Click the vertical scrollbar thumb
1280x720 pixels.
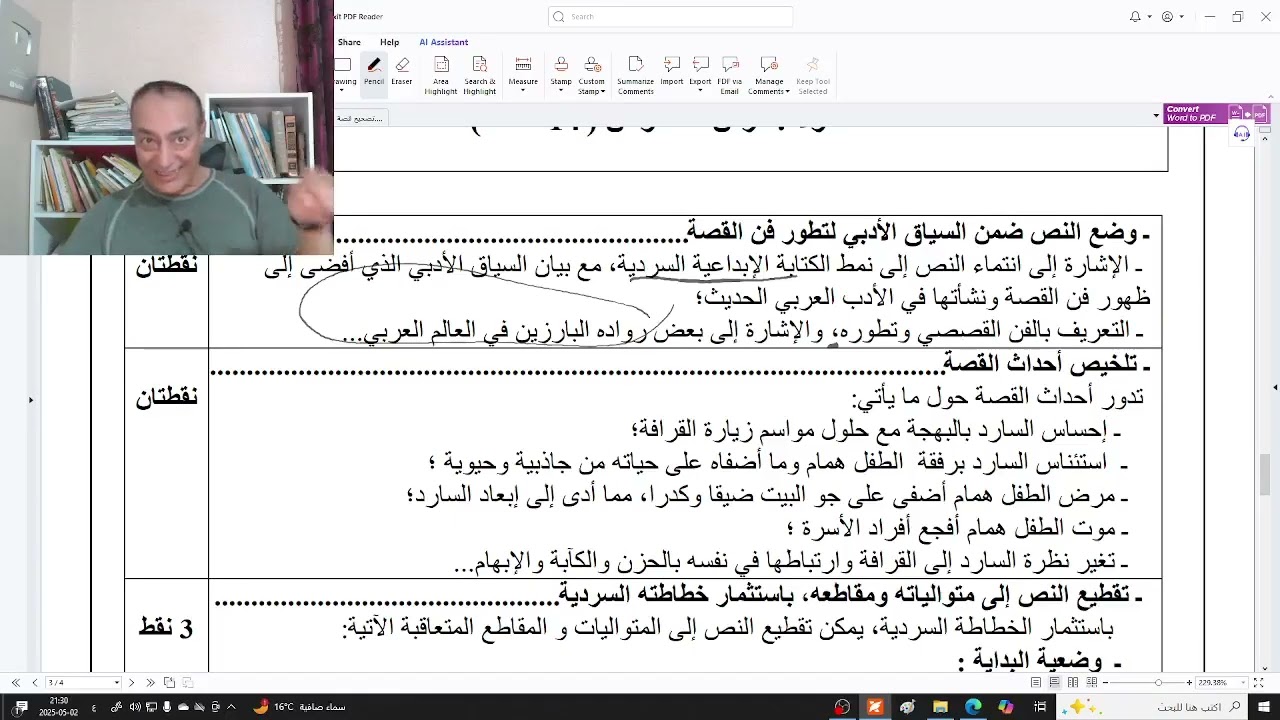1265,475
